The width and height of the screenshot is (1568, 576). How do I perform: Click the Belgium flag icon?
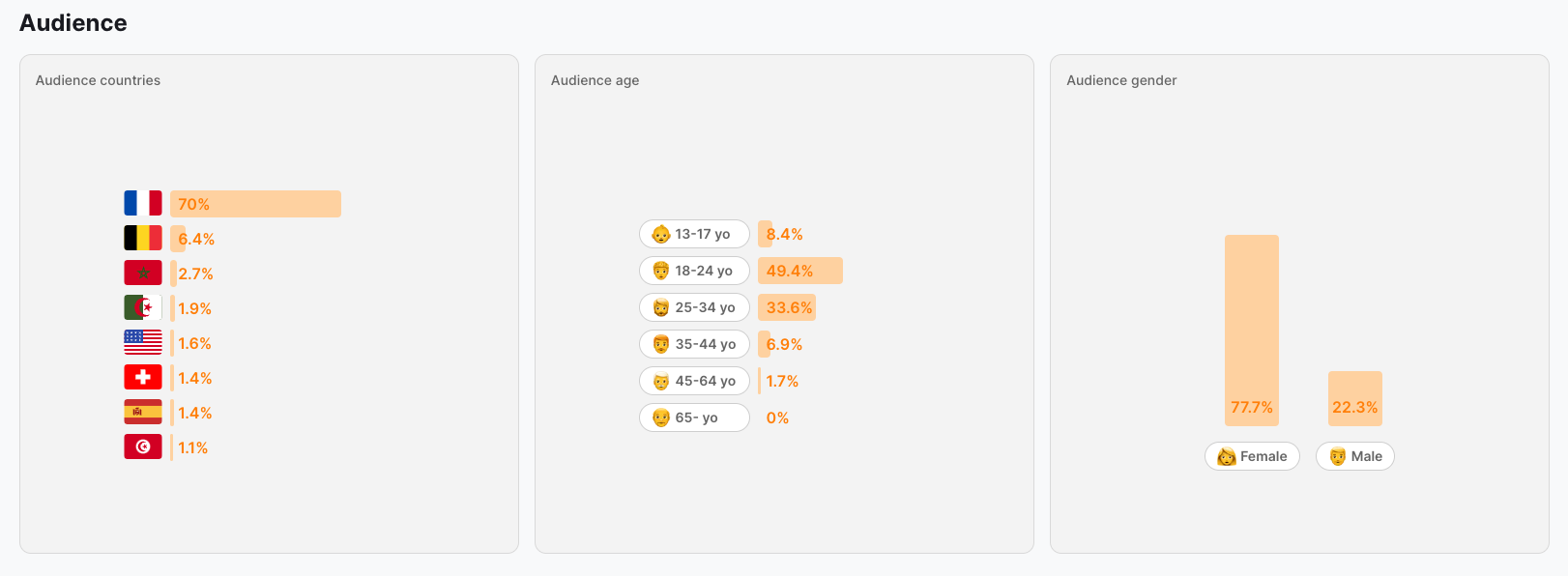[142, 238]
